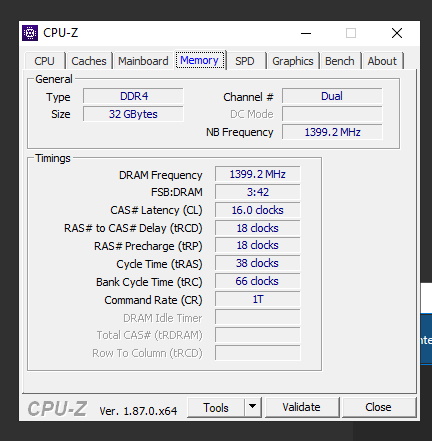Switch to the SPD tab
432x441 pixels.
point(244,61)
